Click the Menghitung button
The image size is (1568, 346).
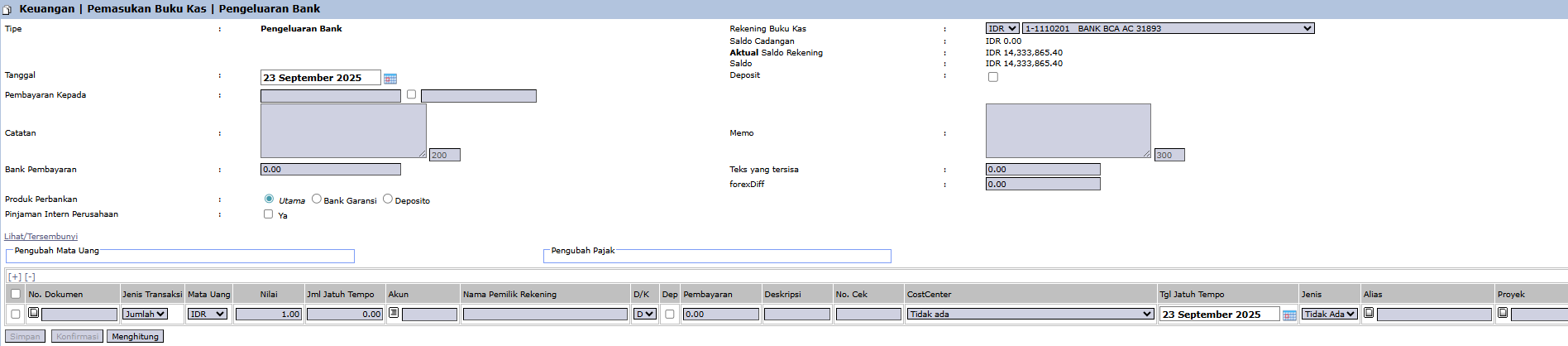[135, 336]
